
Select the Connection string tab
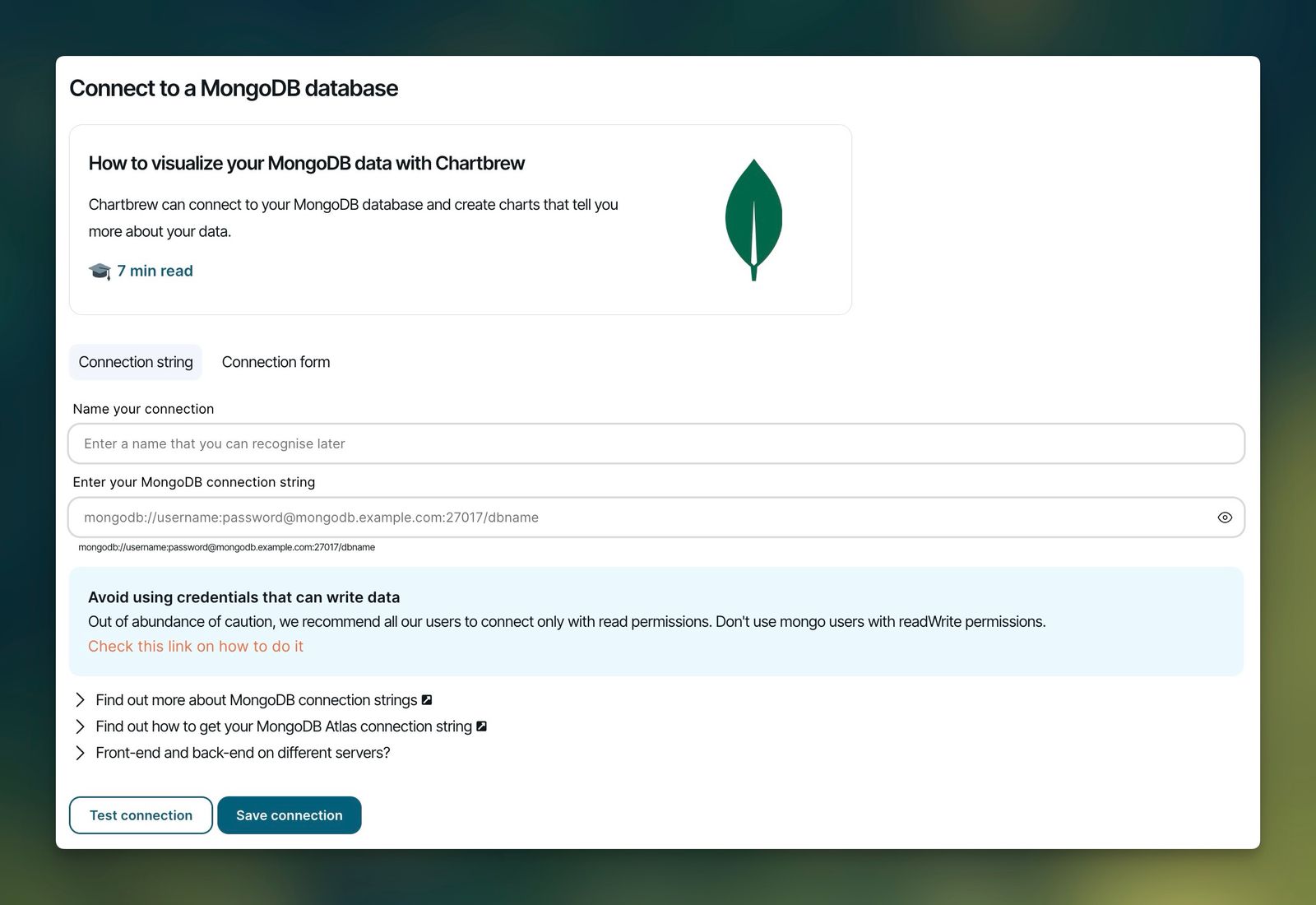(x=135, y=362)
